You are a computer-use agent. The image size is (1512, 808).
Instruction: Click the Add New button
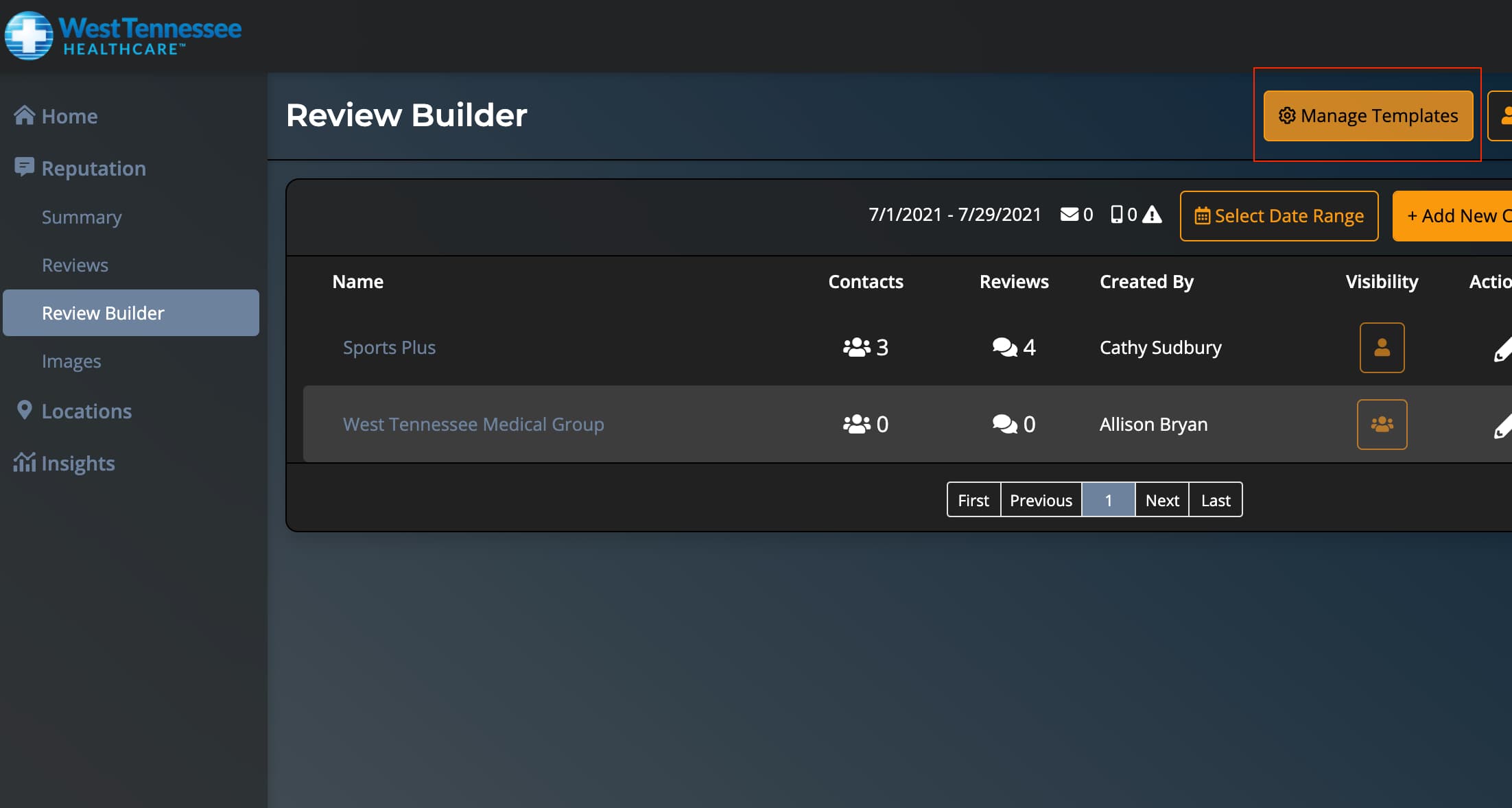[x=1452, y=216]
